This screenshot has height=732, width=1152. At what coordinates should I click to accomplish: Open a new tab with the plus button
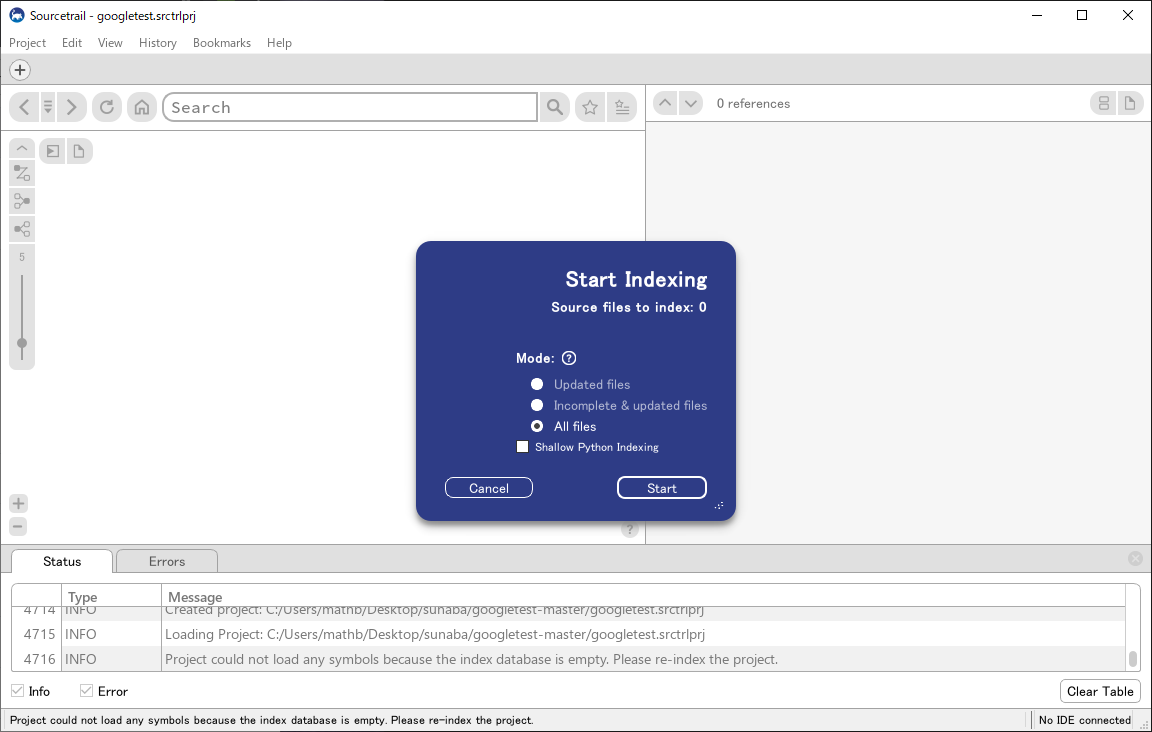point(20,70)
